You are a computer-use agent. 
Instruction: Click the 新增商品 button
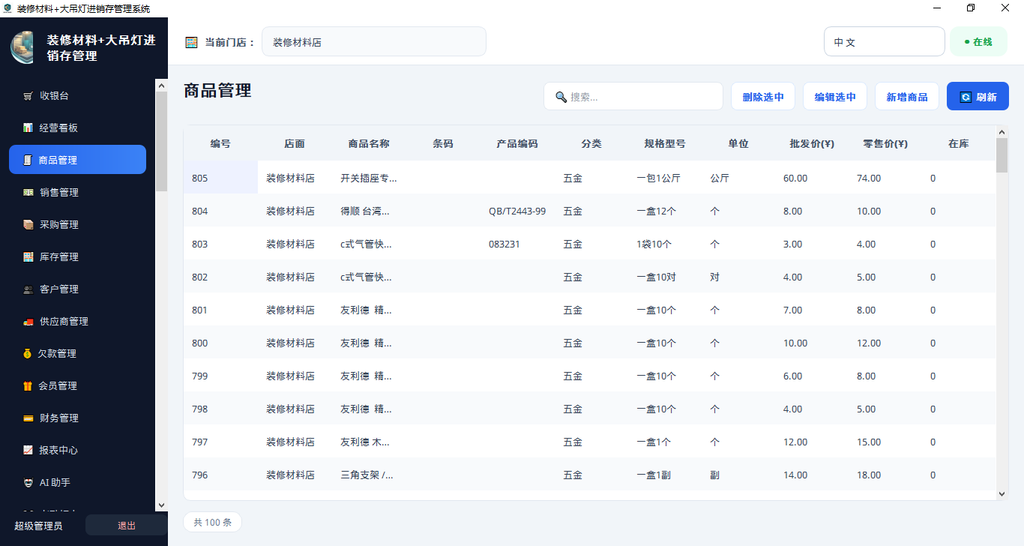[906, 97]
